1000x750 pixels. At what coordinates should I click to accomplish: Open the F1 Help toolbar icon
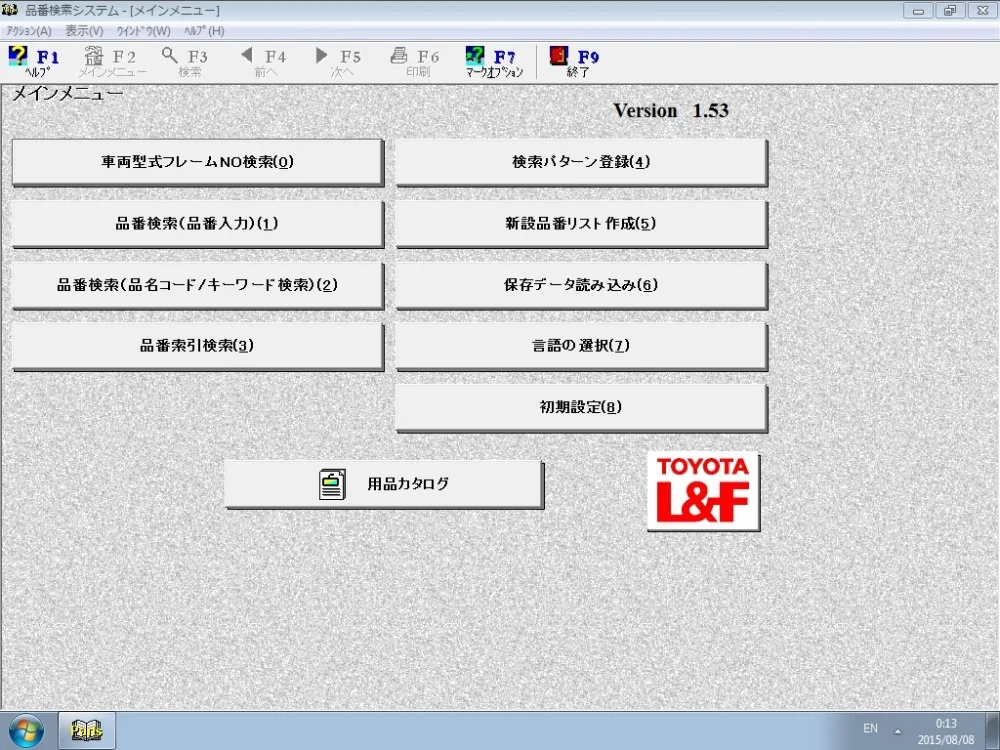click(x=18, y=56)
